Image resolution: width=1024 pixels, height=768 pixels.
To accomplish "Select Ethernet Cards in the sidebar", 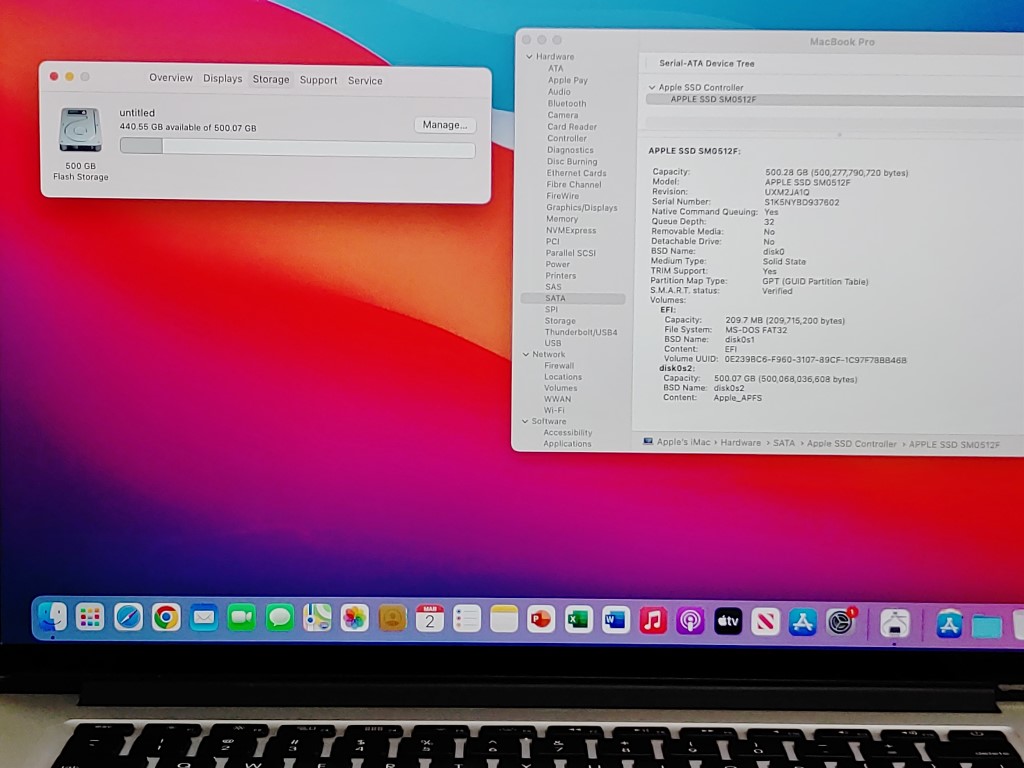I will [577, 173].
